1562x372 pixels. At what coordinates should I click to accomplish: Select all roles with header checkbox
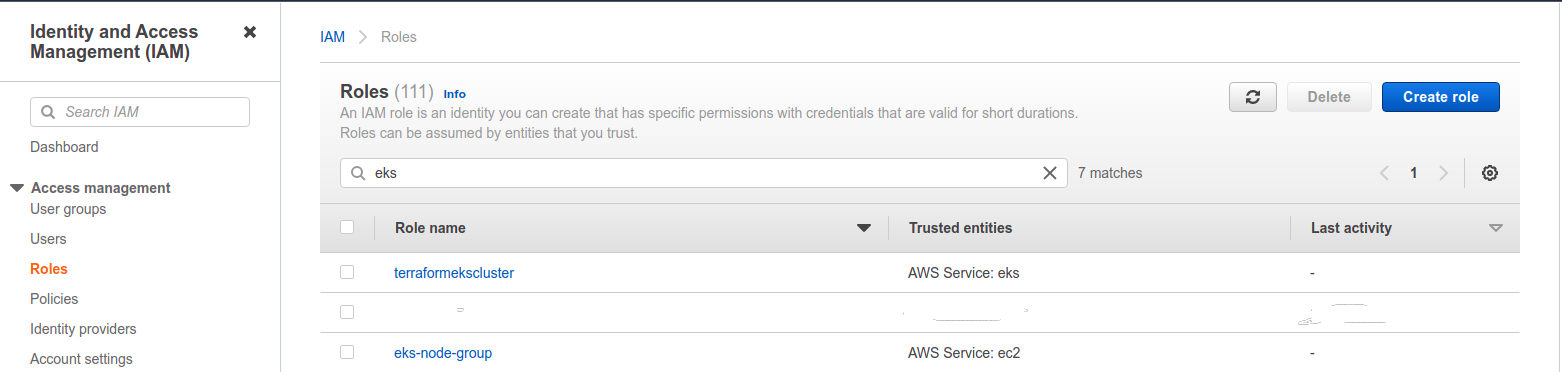[x=347, y=227]
